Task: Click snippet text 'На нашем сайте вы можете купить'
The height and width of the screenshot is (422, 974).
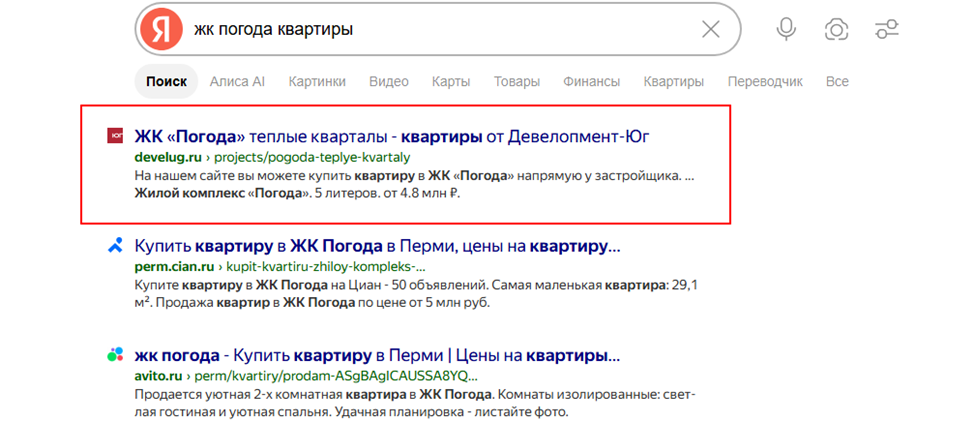Action: (243, 177)
